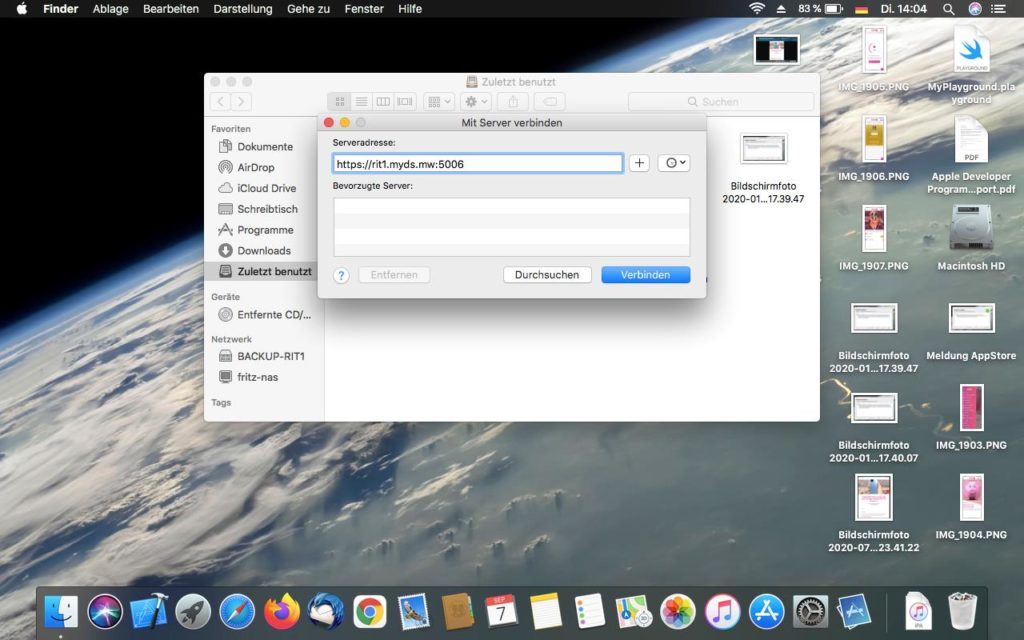Open Firefox from the Dock
The height and width of the screenshot is (640, 1024).
[281, 612]
